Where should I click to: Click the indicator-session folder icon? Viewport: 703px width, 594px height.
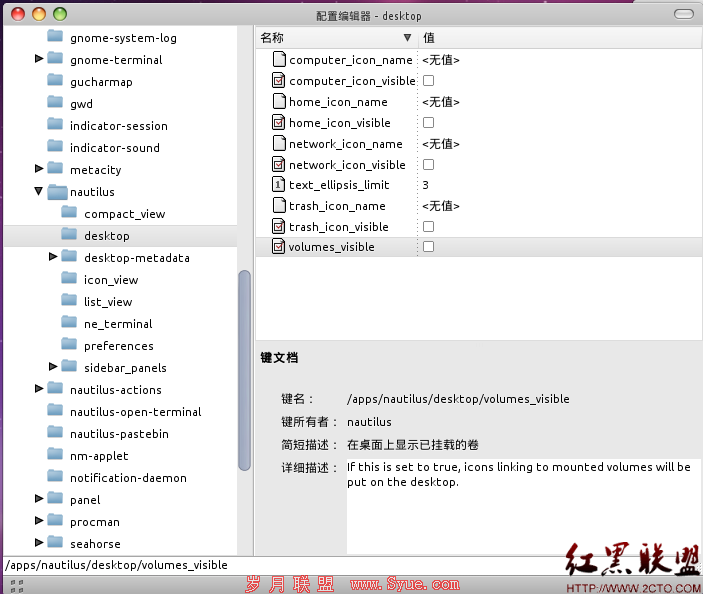pos(55,125)
